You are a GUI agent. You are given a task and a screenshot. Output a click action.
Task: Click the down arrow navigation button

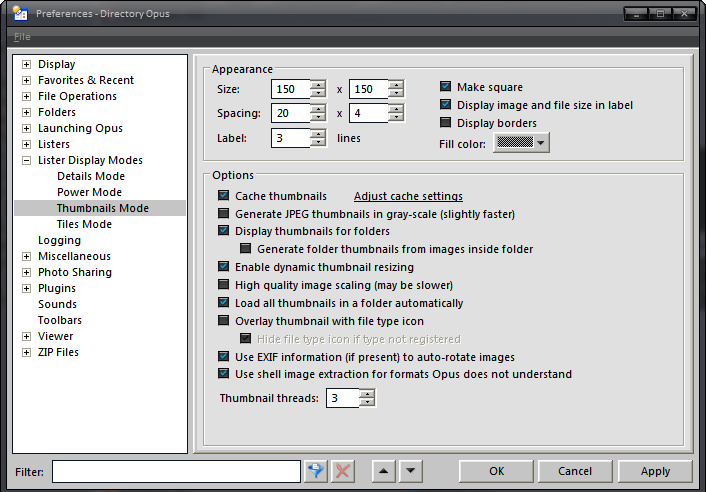pyautogui.click(x=411, y=471)
